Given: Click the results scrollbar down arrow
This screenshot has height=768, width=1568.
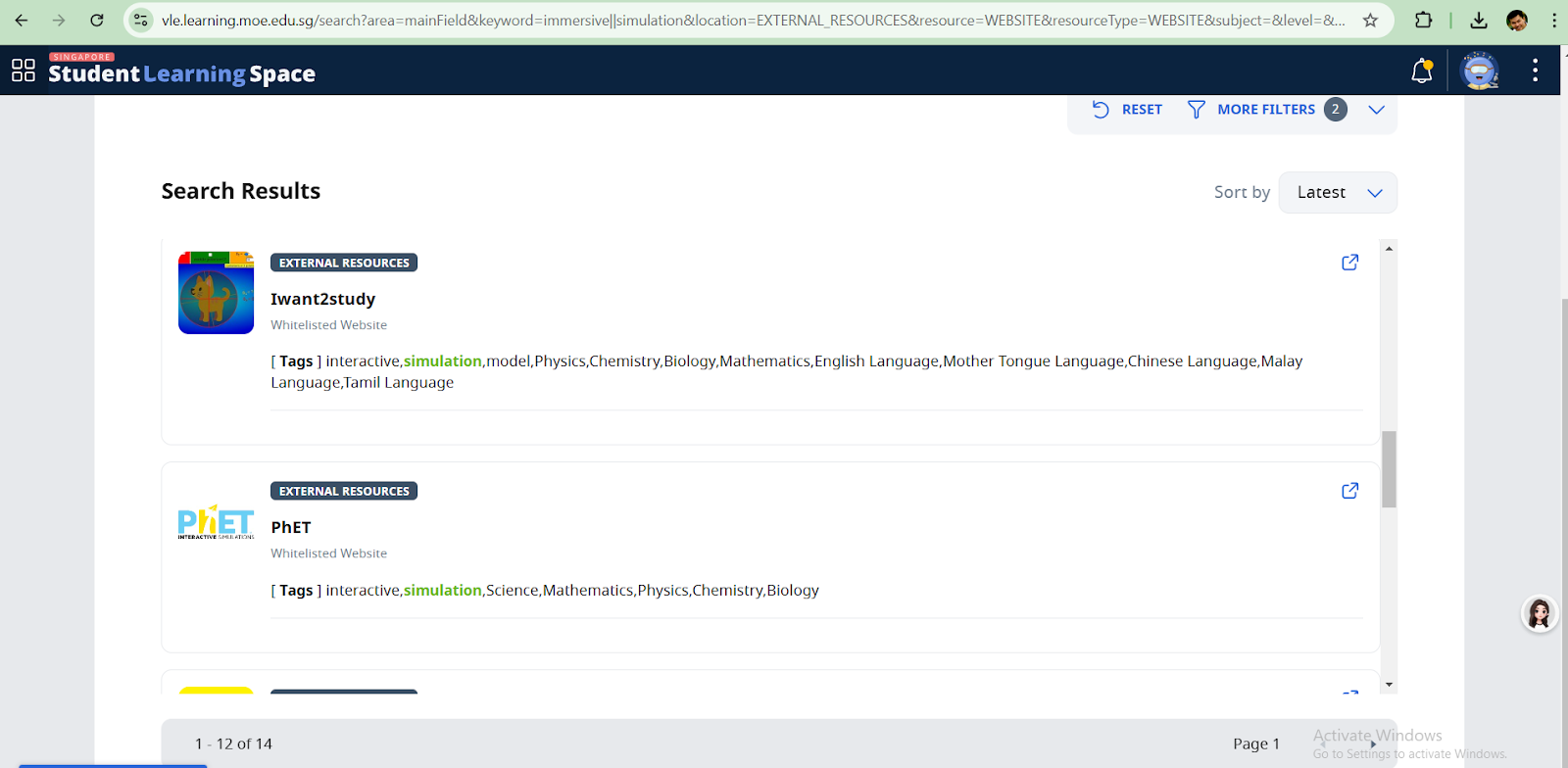Looking at the screenshot, I should 1389,684.
